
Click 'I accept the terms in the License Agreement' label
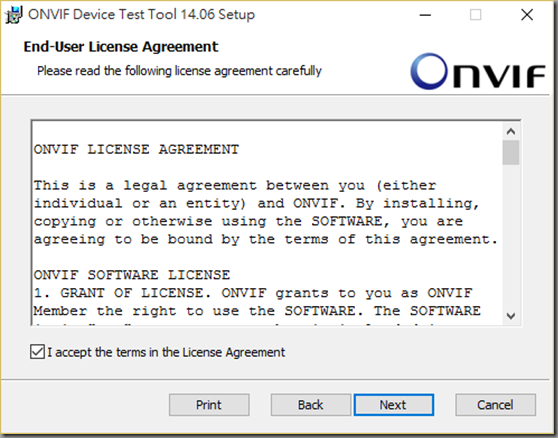pos(166,352)
